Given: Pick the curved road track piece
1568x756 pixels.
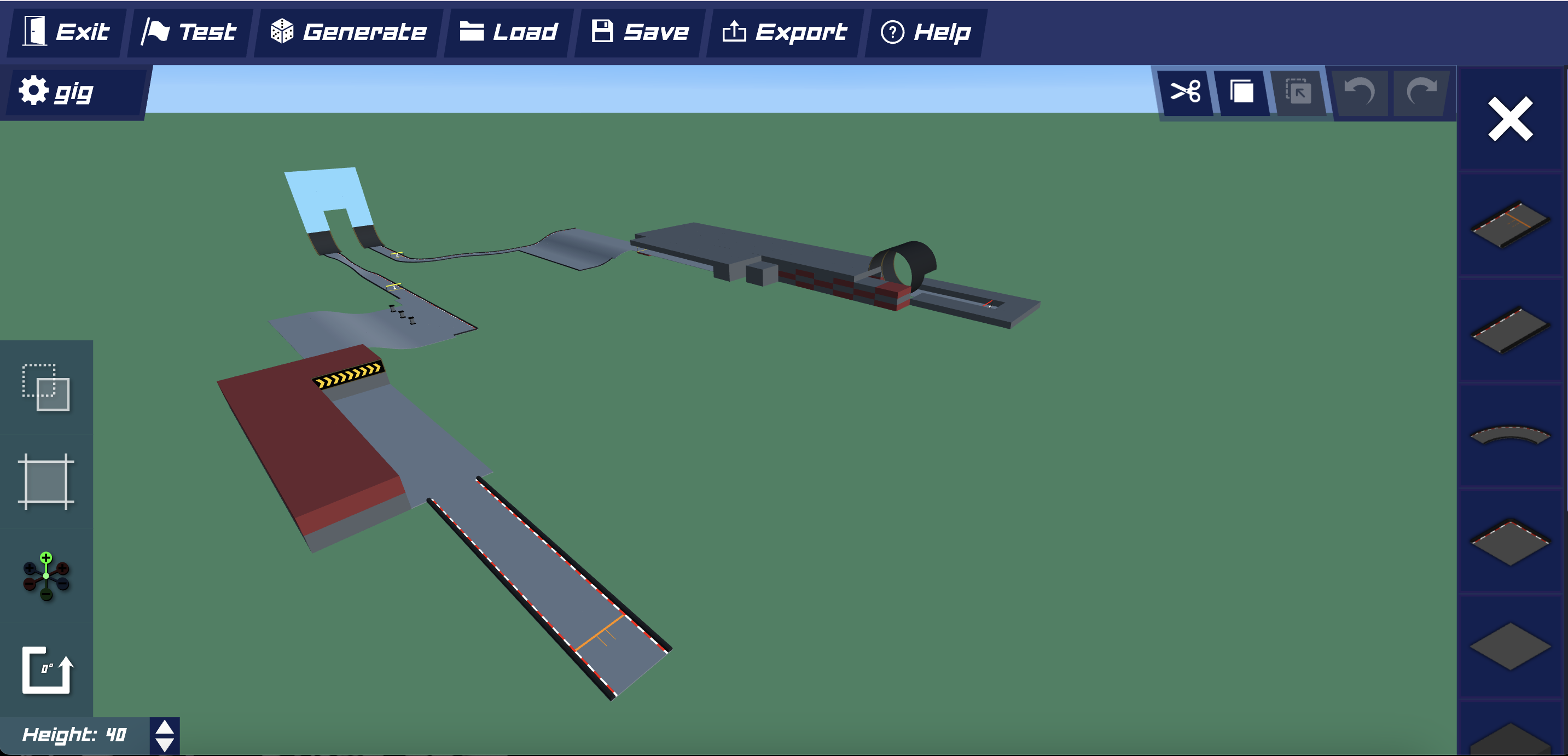Looking at the screenshot, I should point(1510,434).
